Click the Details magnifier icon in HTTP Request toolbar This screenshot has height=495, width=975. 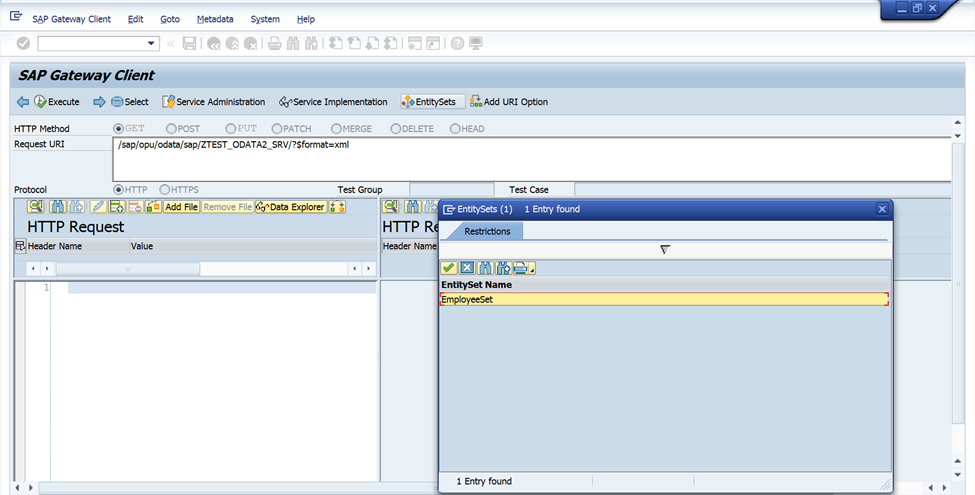(35, 206)
